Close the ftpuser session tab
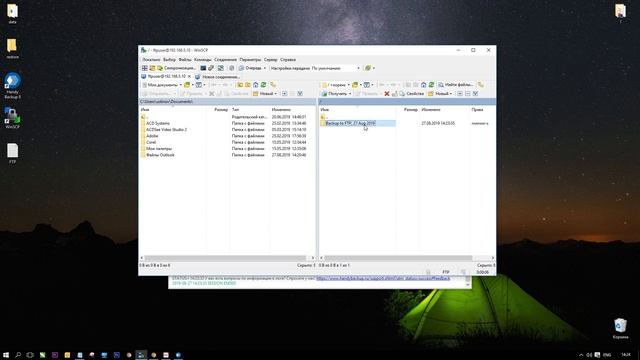640x360 pixels. pos(189,76)
